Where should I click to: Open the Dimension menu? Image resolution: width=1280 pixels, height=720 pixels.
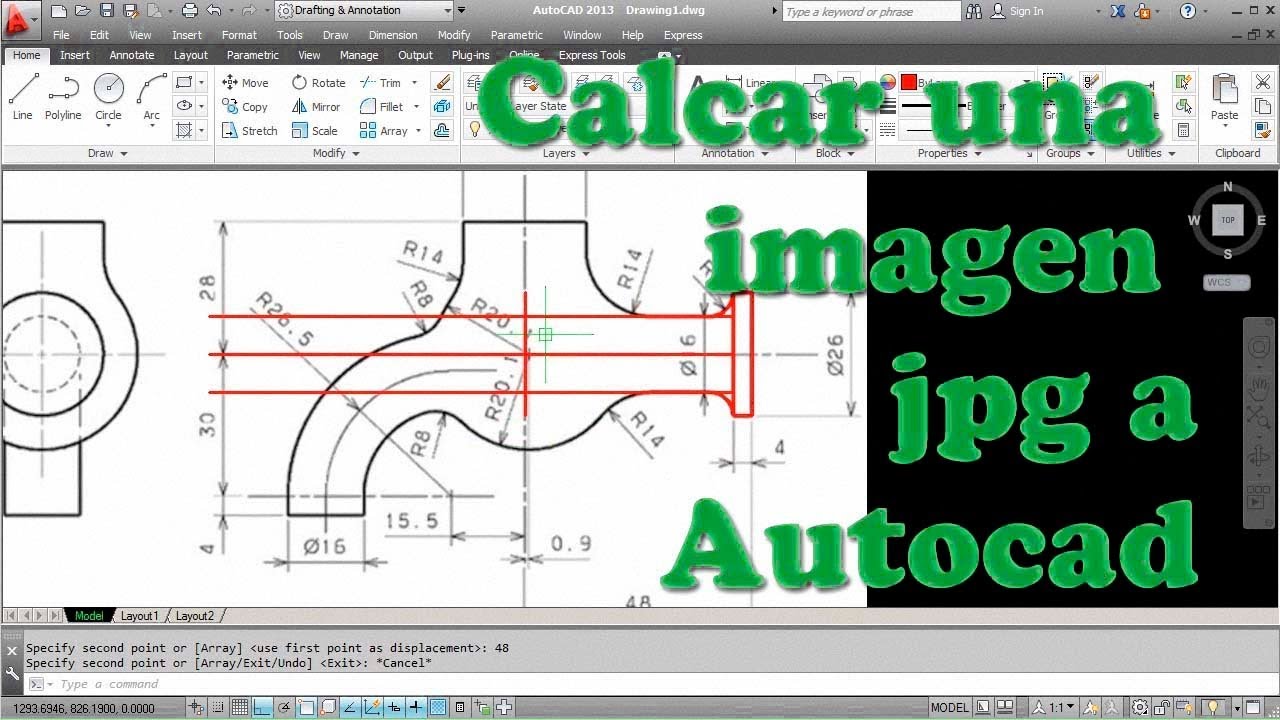pyautogui.click(x=393, y=35)
